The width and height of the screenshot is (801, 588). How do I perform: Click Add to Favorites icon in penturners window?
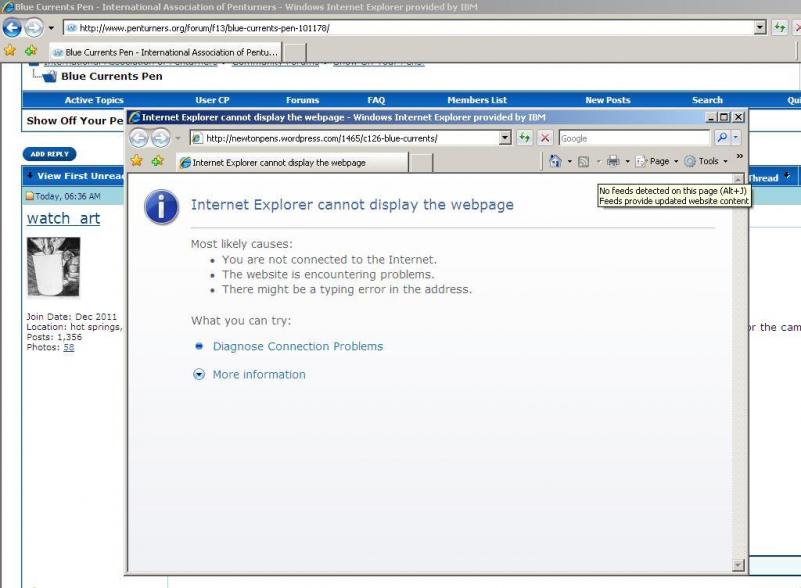click(31, 50)
